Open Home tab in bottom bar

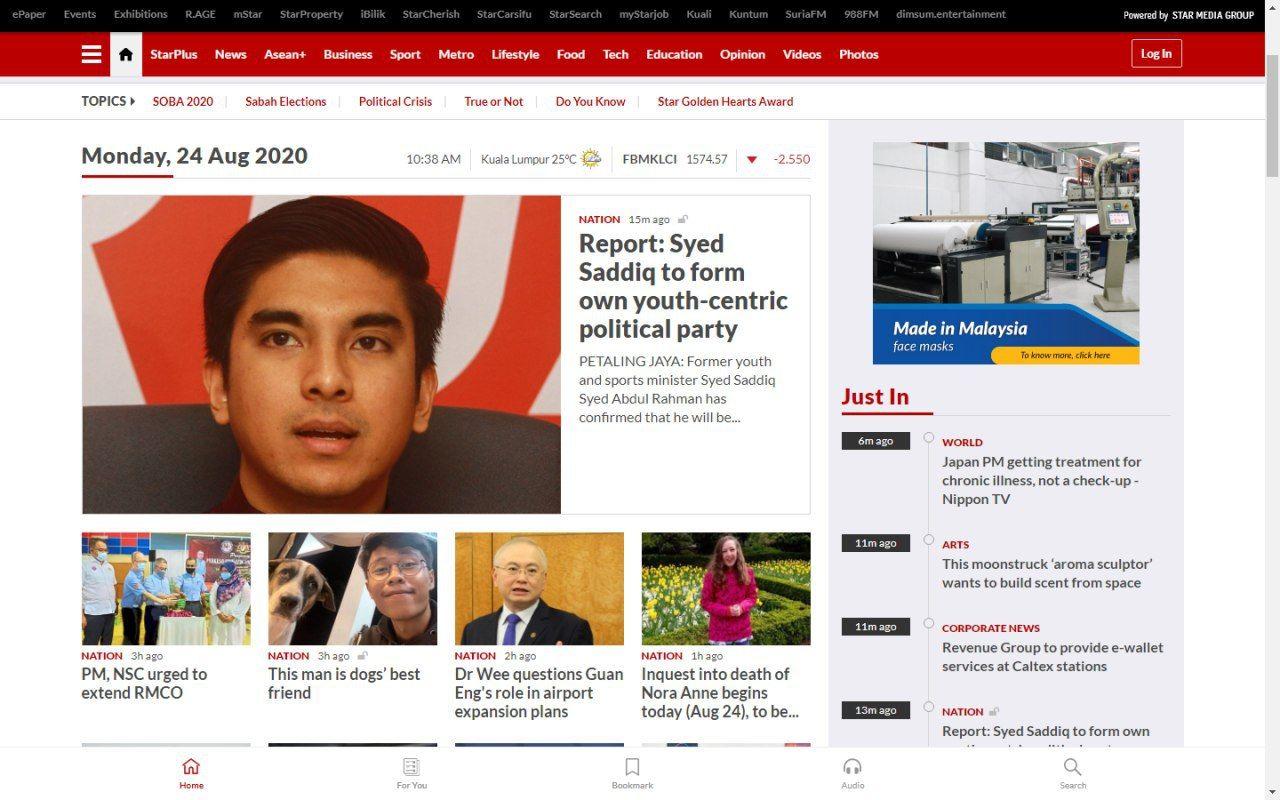tap(191, 773)
